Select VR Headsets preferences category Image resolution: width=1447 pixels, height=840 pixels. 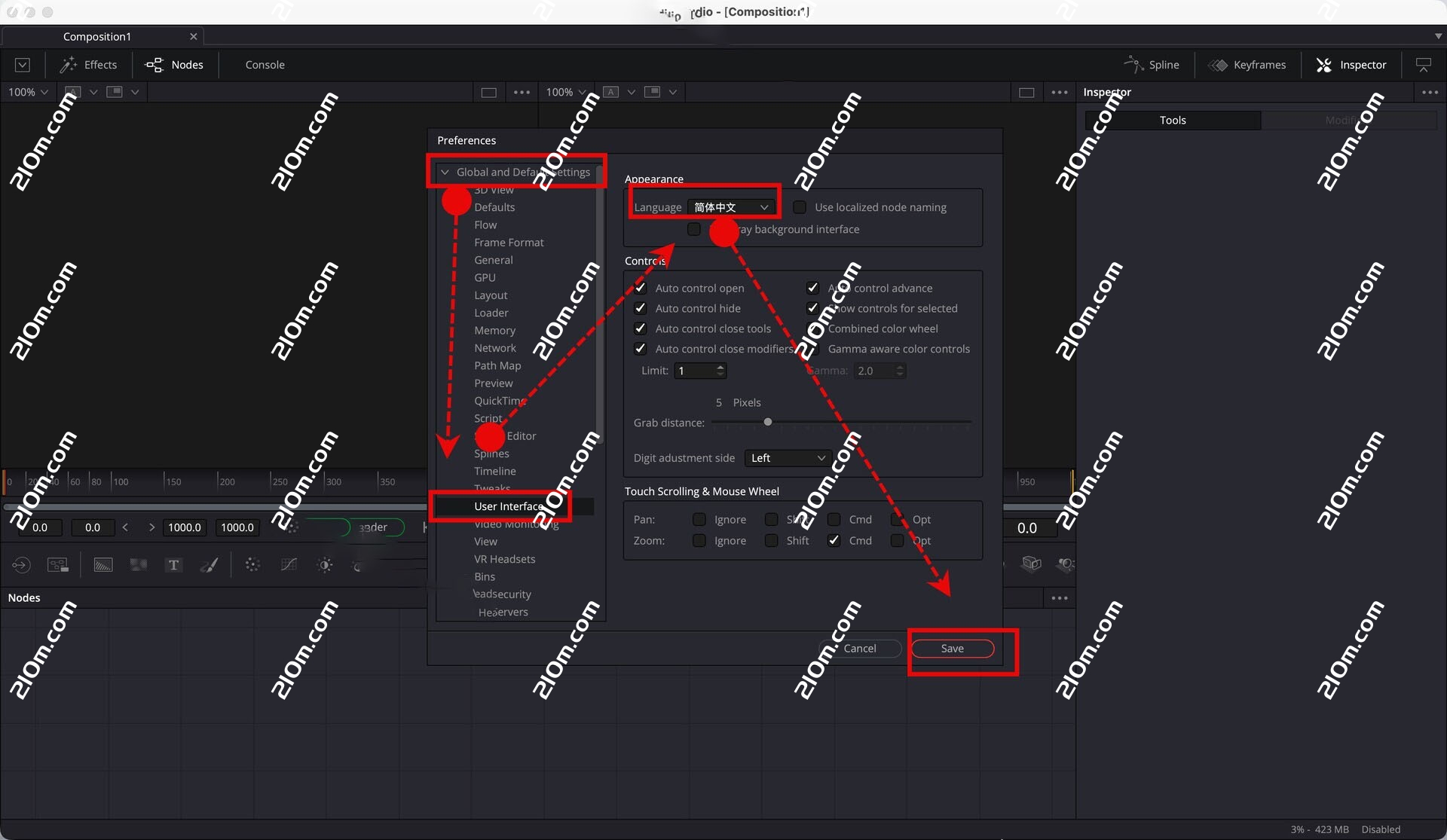[x=505, y=559]
